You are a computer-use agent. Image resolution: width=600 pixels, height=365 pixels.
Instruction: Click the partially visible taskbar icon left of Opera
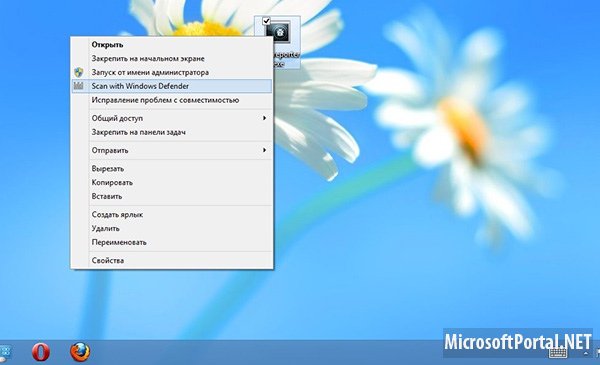point(5,353)
